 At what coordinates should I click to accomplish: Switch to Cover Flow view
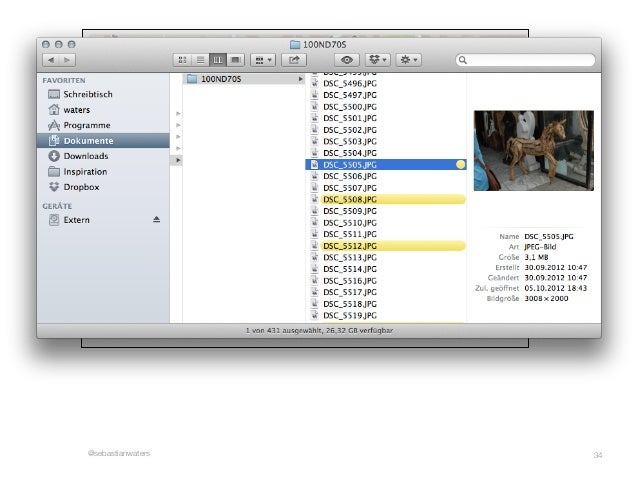click(x=235, y=60)
